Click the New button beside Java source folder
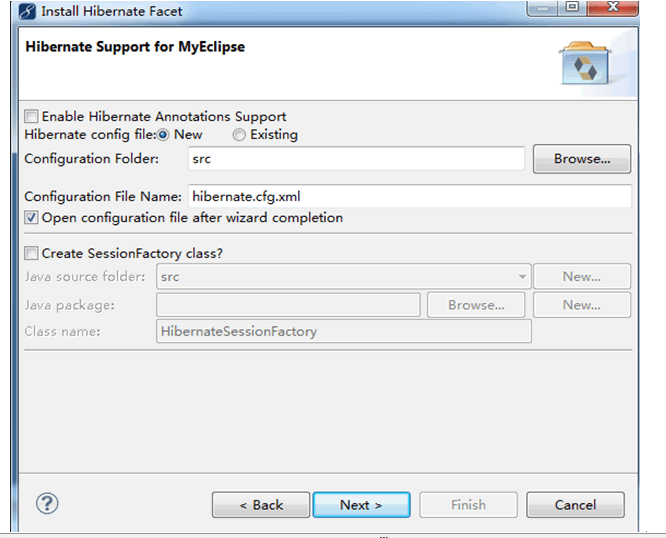Screen dimensions: 666x538 [582, 277]
